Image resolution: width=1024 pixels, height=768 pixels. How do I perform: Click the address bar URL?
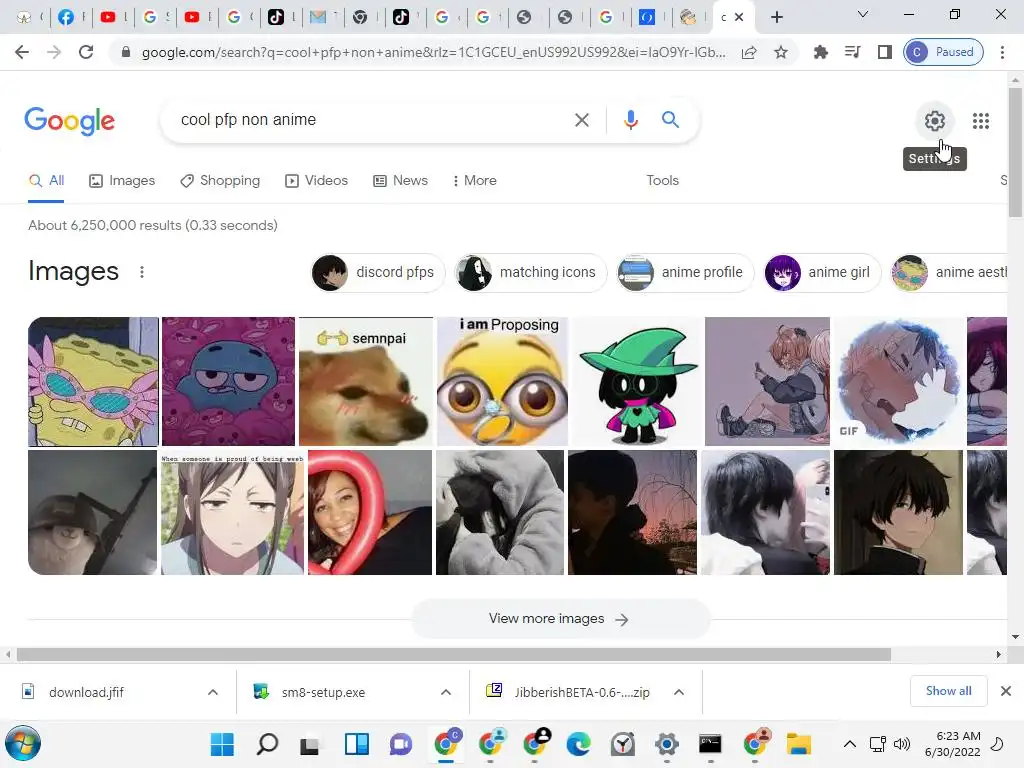click(433, 52)
